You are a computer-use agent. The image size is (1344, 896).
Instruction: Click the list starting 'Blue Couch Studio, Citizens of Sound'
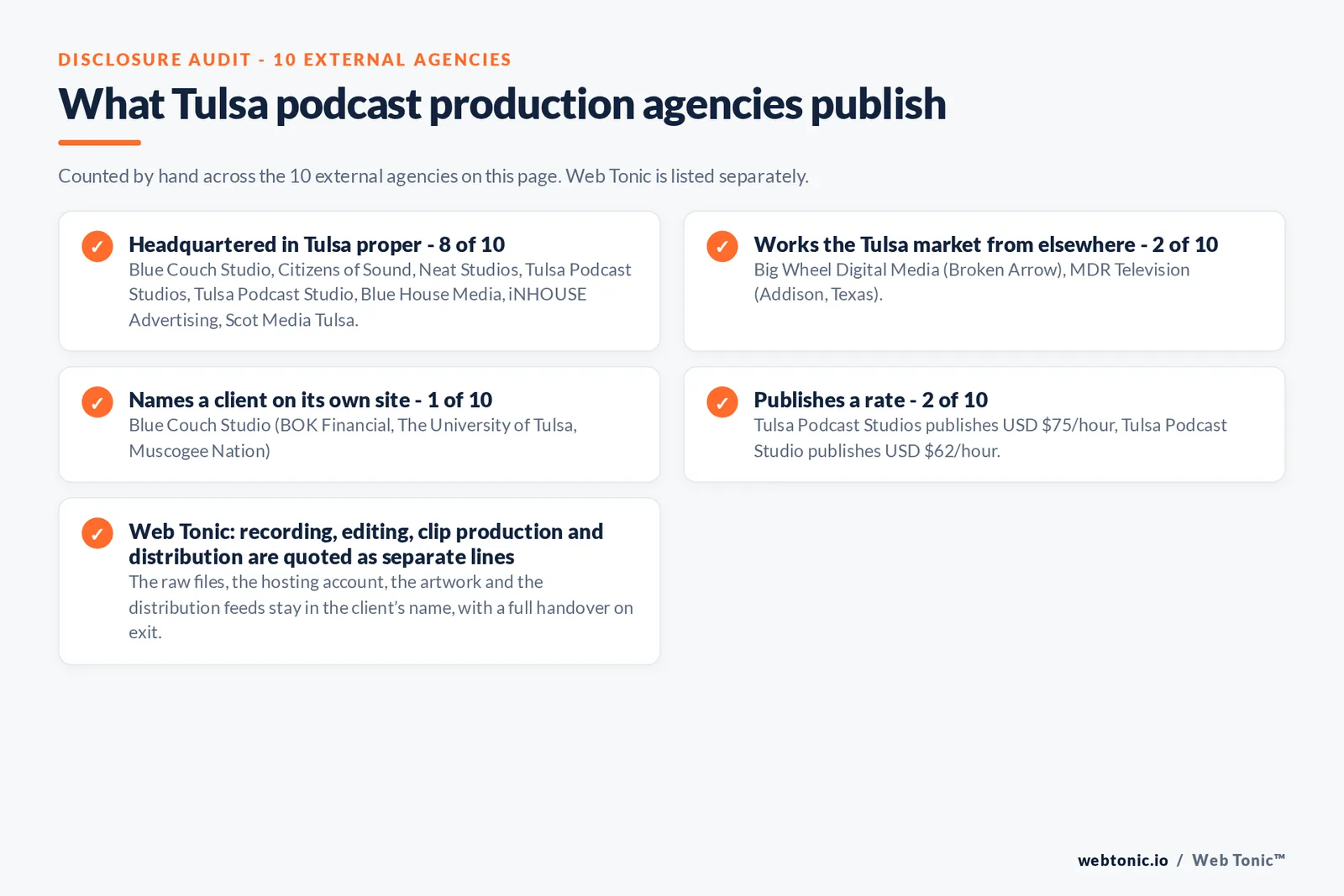click(380, 295)
